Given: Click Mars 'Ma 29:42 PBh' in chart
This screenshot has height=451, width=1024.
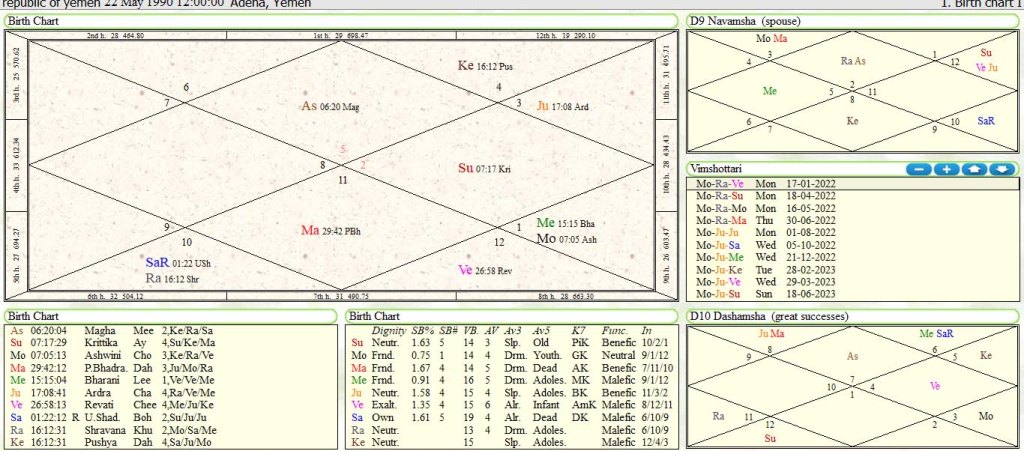Looking at the screenshot, I should [x=331, y=231].
